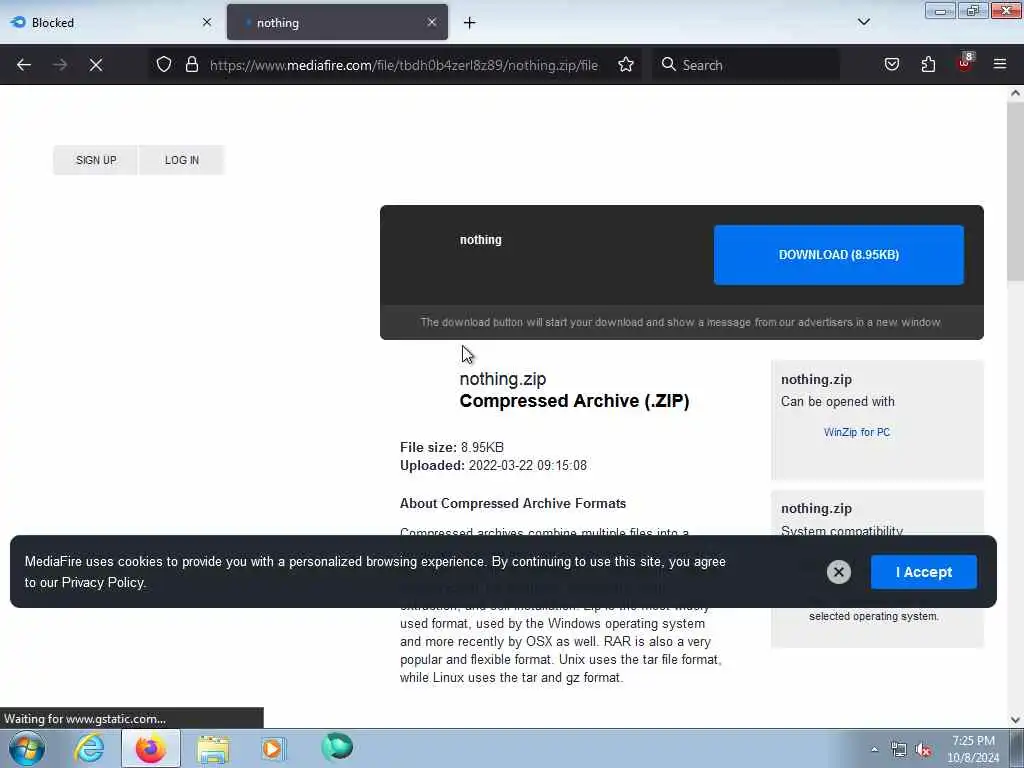Show hidden system tray icons arrow
Image resolution: width=1024 pixels, height=768 pixels.
click(x=874, y=750)
